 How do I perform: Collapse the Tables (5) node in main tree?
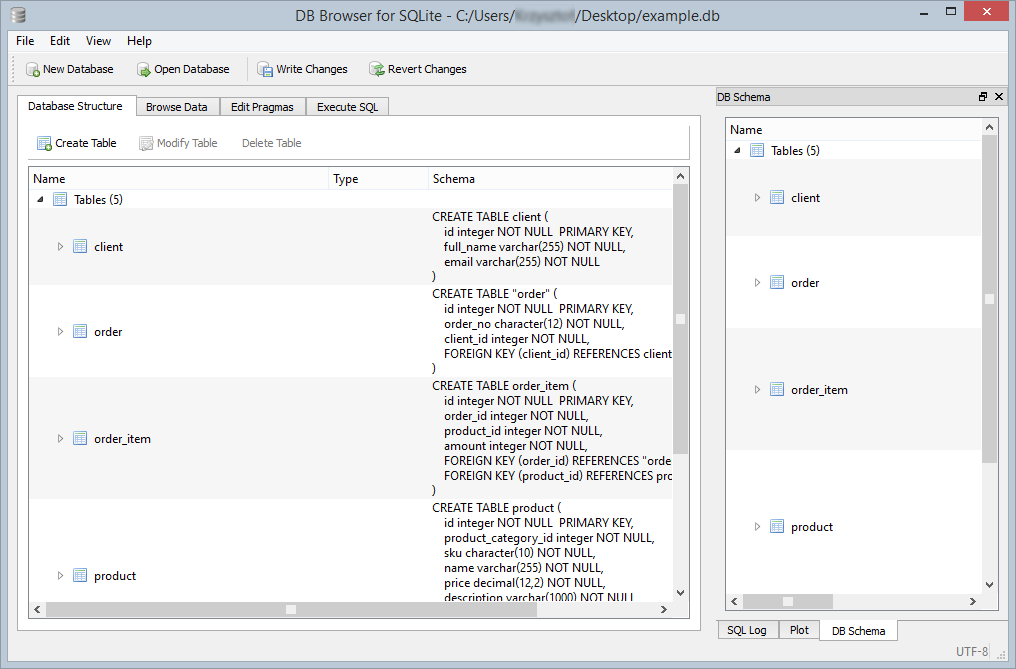click(x=41, y=200)
